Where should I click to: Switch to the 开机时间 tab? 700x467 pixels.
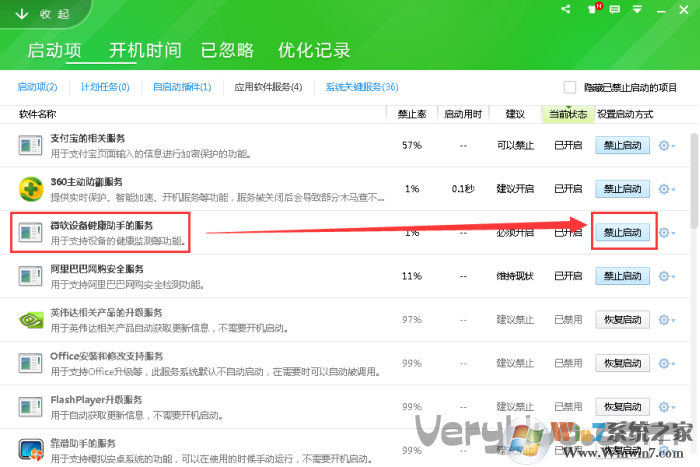(146, 50)
